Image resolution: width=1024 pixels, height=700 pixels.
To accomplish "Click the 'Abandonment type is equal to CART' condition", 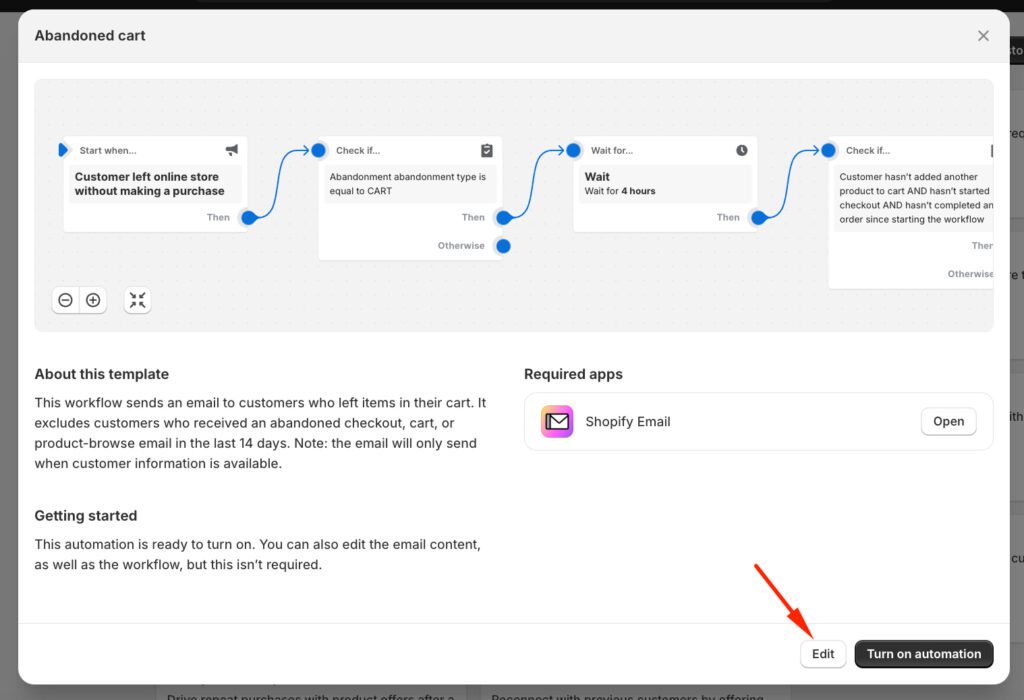I will [x=408, y=184].
